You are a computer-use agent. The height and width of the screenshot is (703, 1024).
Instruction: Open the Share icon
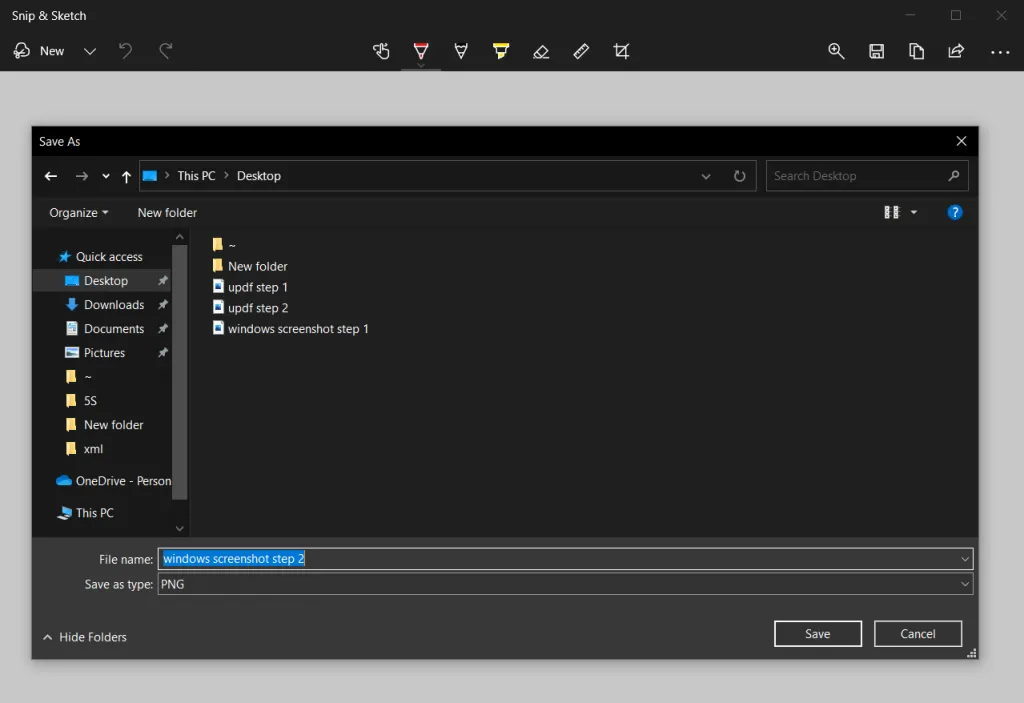point(955,51)
